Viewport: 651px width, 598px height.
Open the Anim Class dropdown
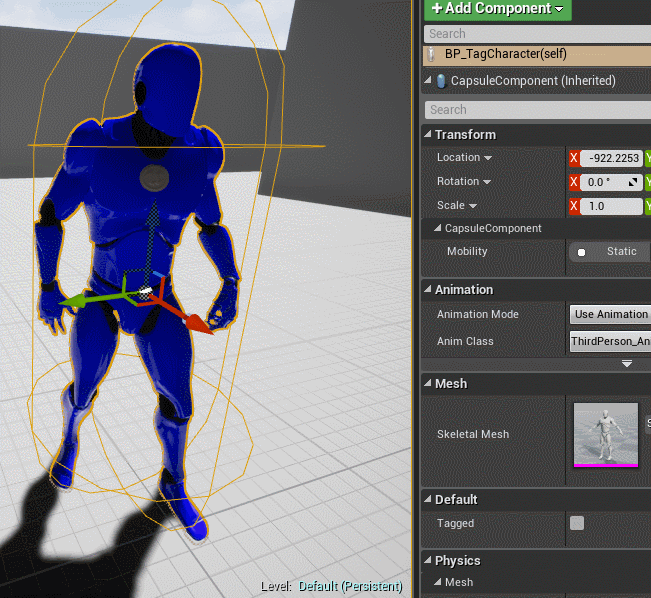[610, 341]
